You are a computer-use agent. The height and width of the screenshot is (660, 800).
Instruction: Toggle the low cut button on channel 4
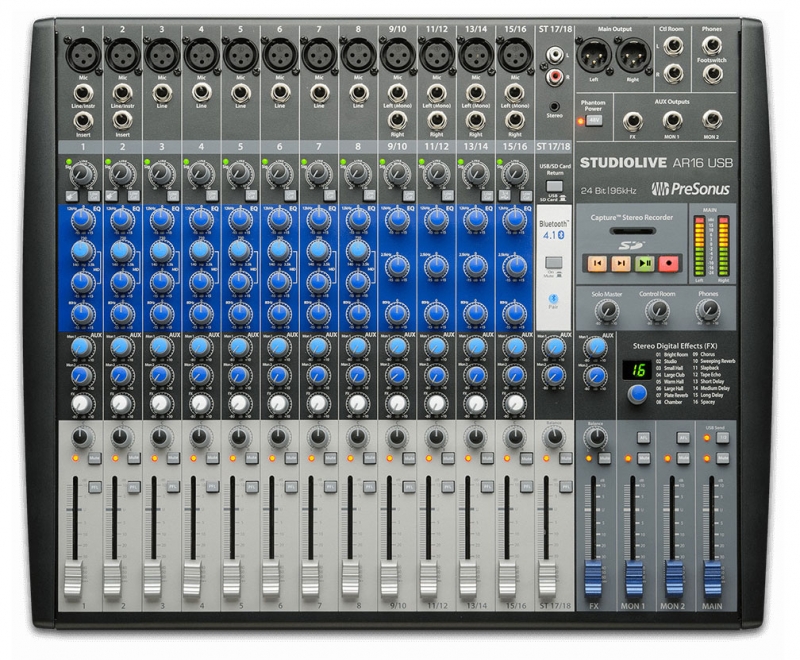pyautogui.click(x=212, y=195)
